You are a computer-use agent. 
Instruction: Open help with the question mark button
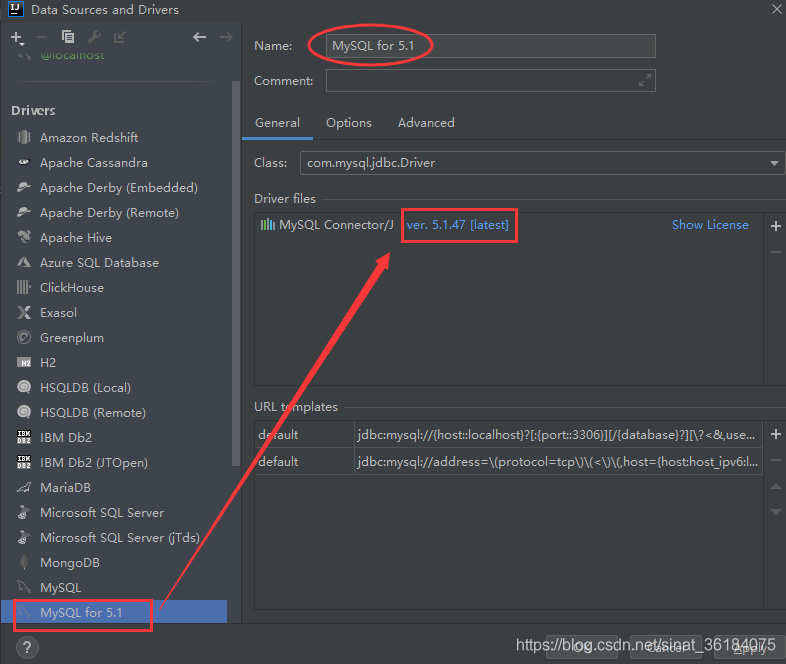point(27,647)
